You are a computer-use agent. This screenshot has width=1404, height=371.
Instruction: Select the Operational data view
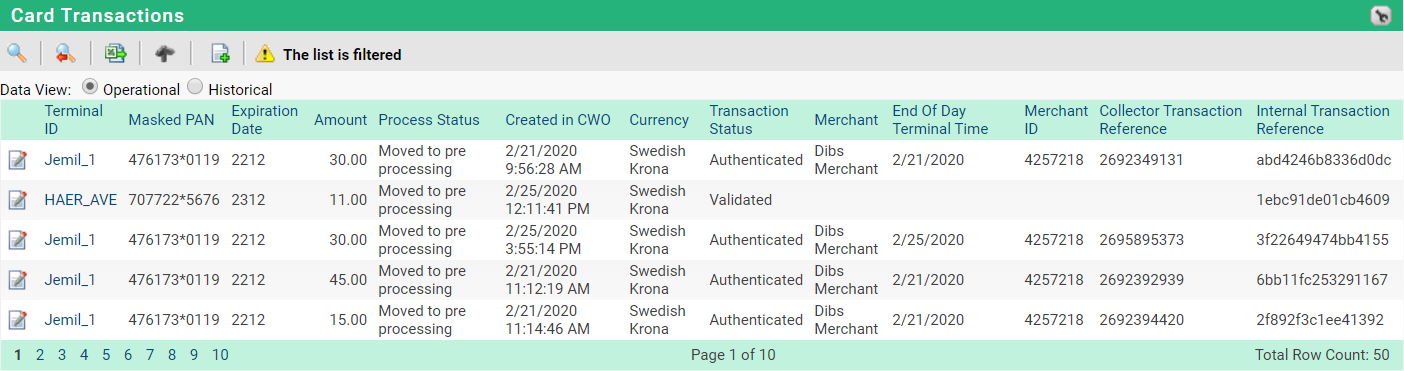pos(90,87)
